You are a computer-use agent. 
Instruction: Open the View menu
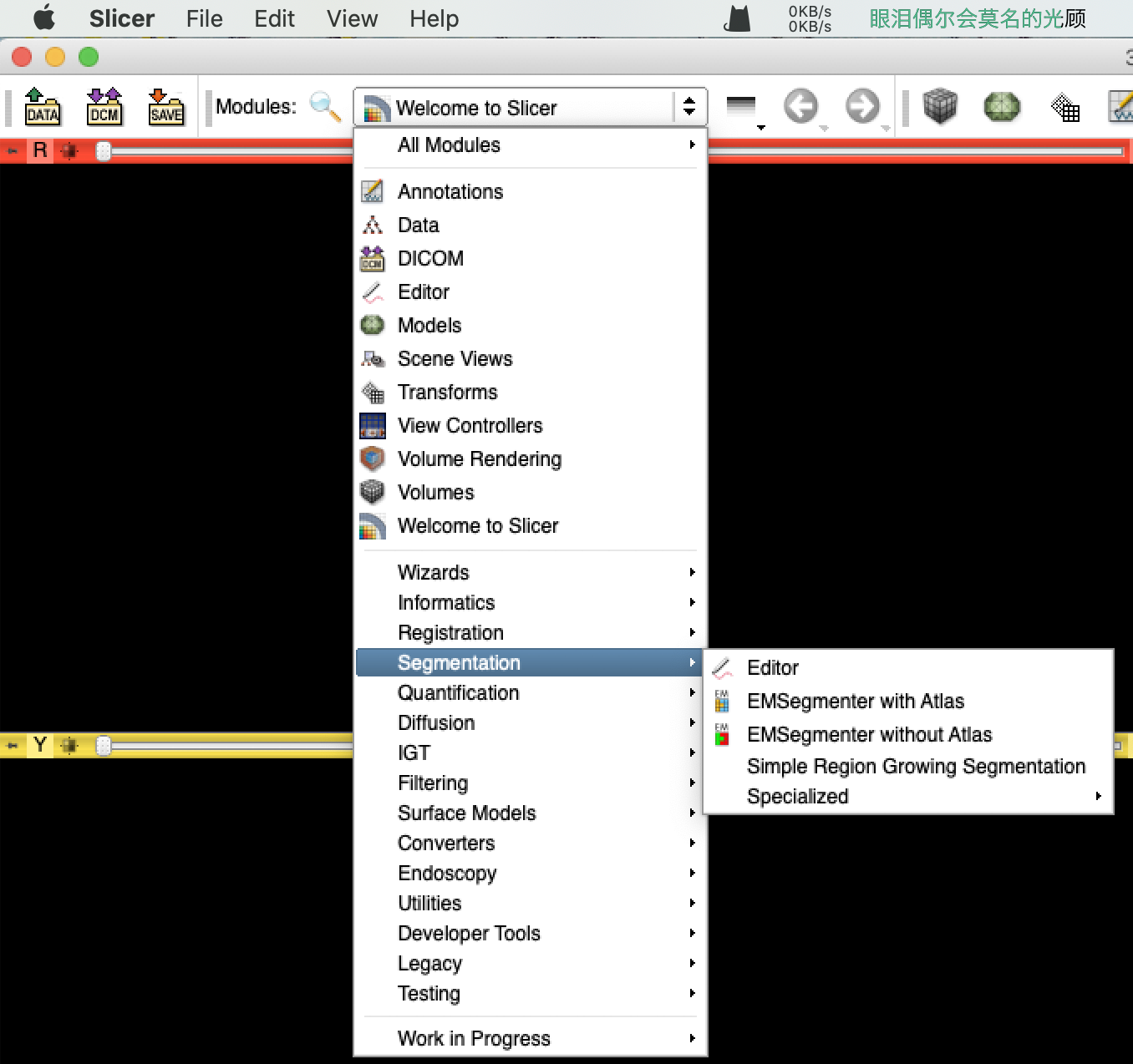353,18
